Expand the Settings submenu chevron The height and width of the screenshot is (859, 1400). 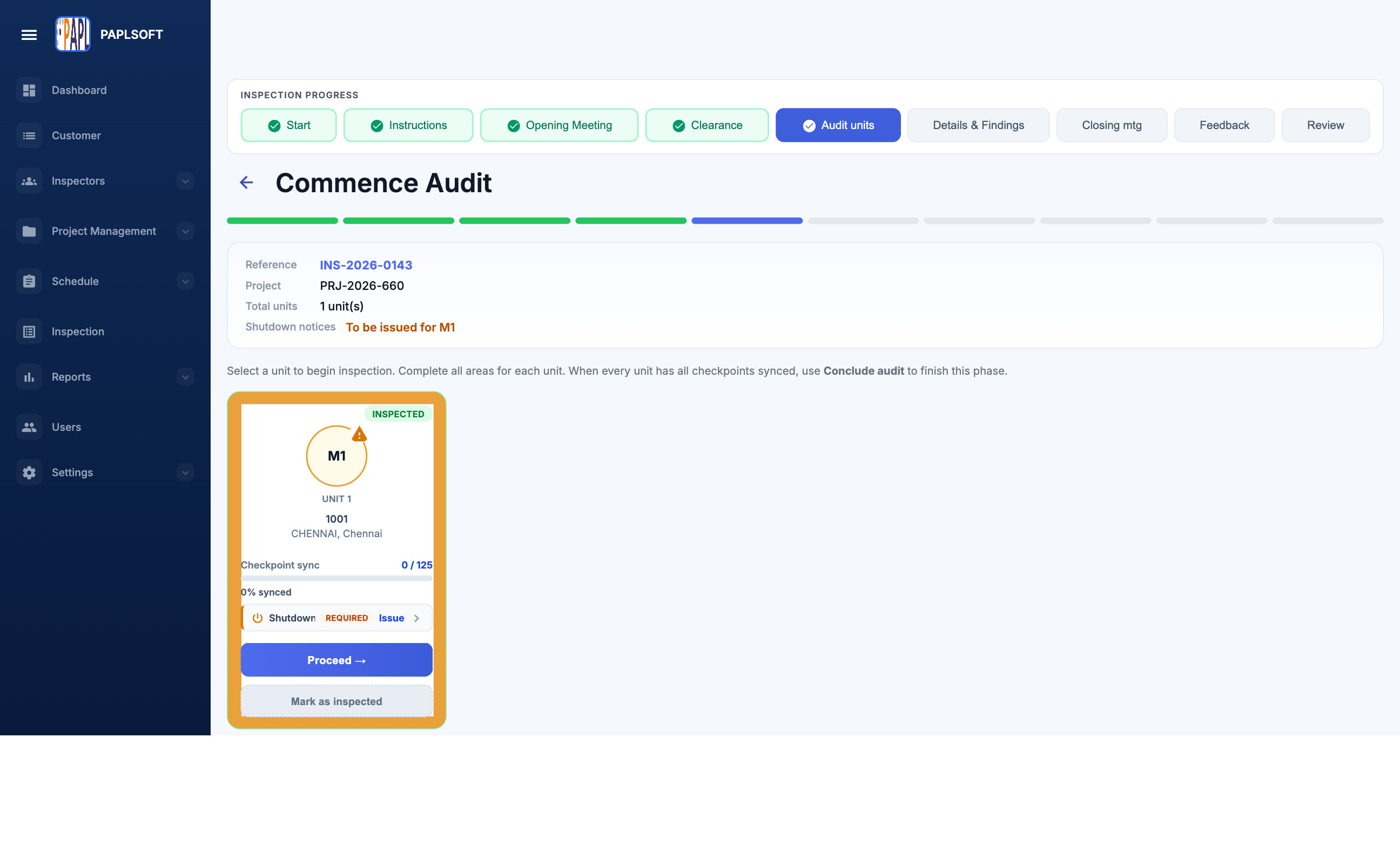click(x=185, y=472)
